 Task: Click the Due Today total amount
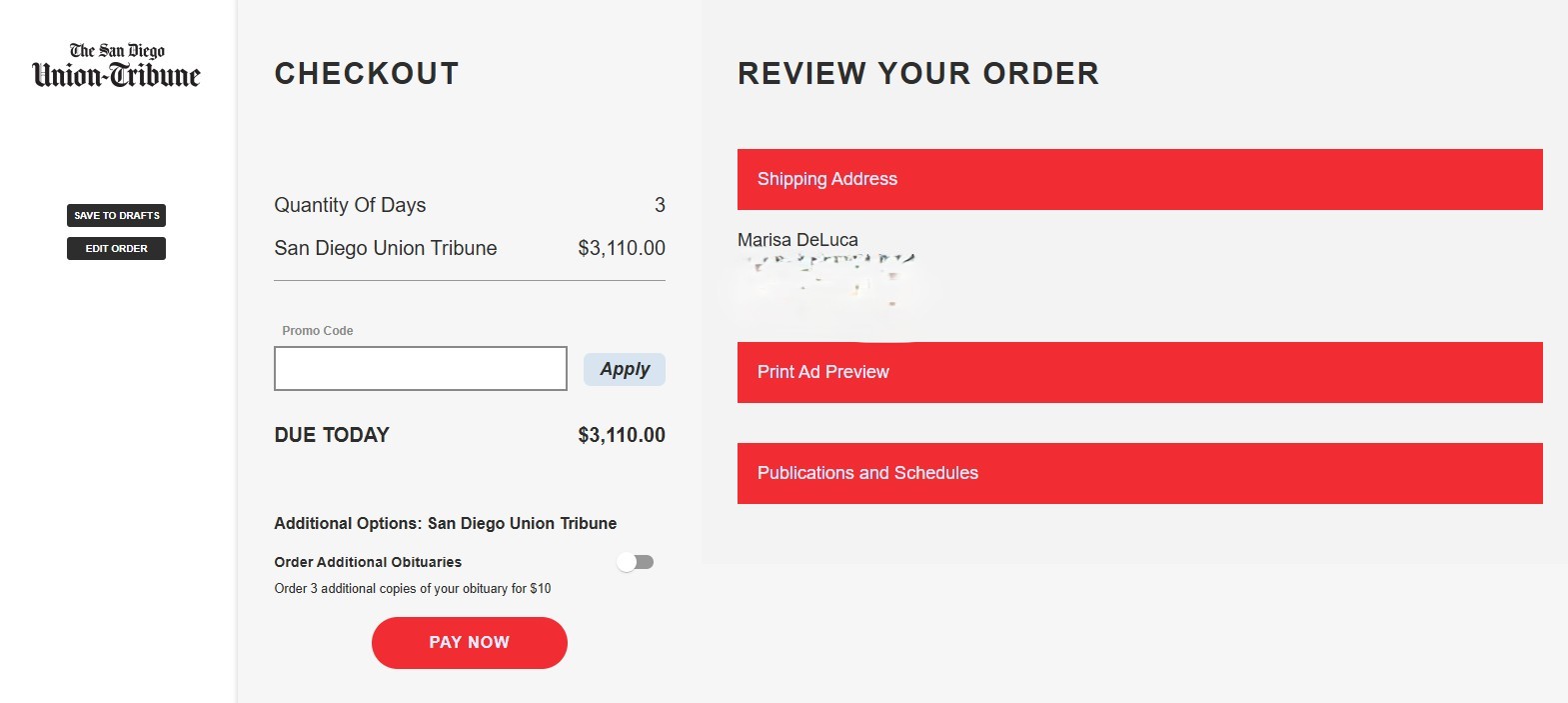(x=622, y=435)
